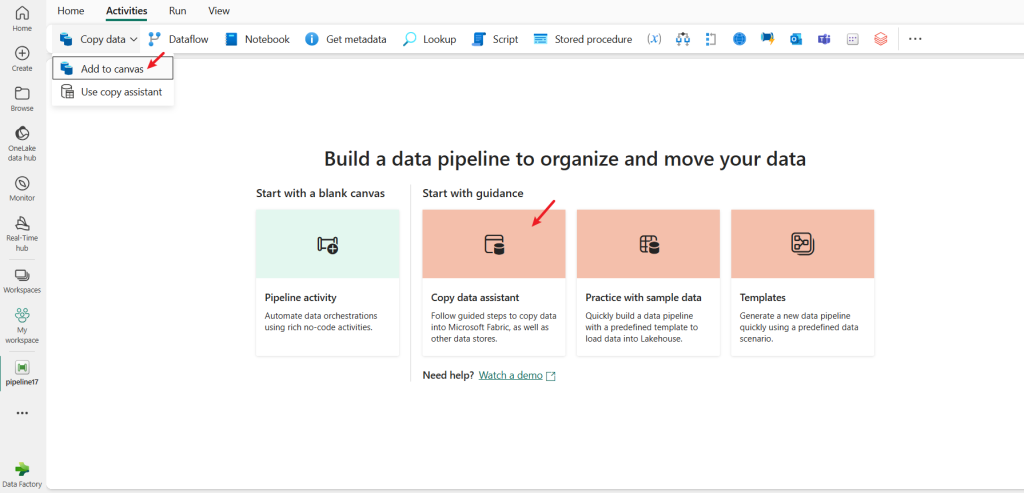Viewport: 1024px width, 493px height.
Task: Click the Office 365 Outlook icon
Action: click(795, 39)
